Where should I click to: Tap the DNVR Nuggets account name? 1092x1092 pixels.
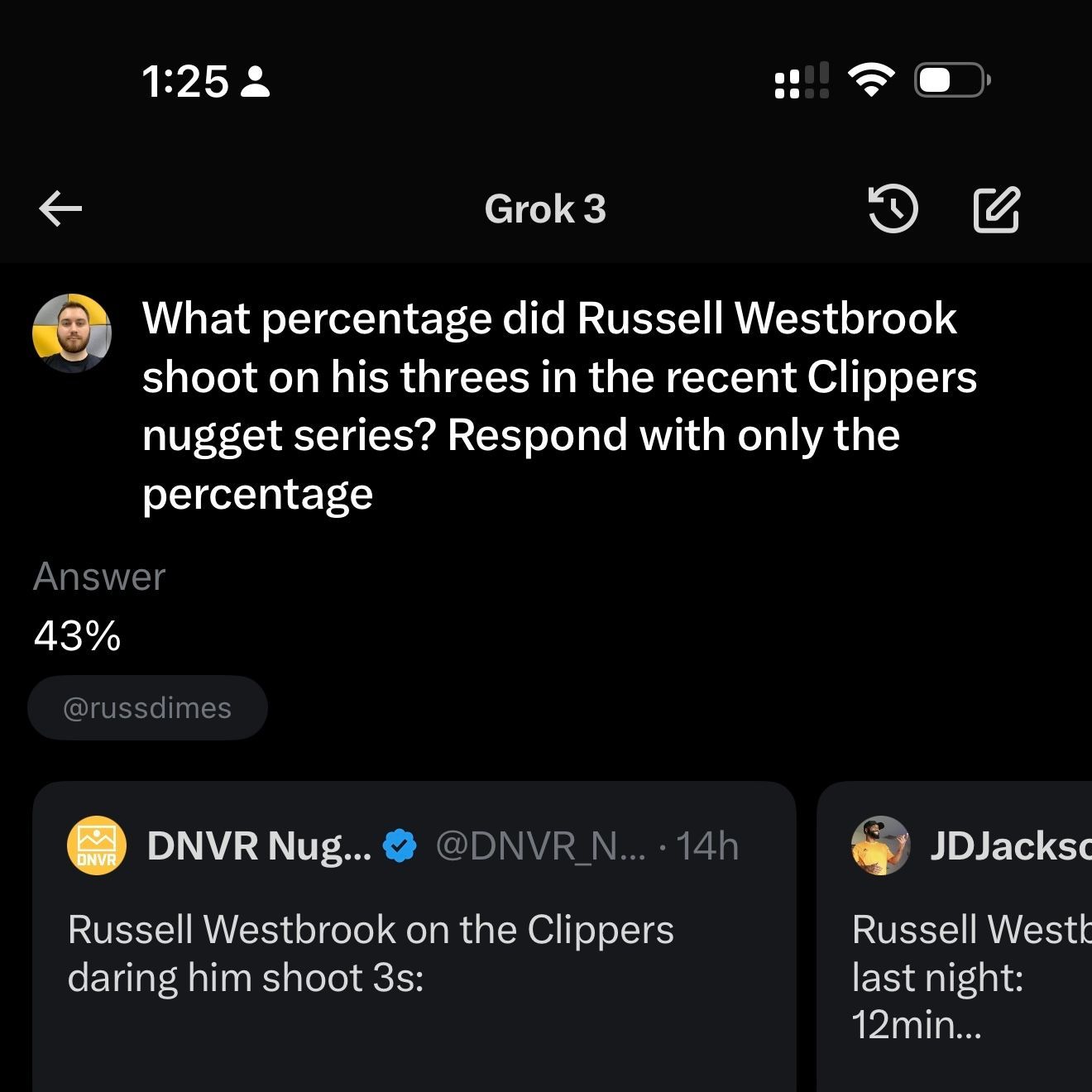(x=259, y=845)
